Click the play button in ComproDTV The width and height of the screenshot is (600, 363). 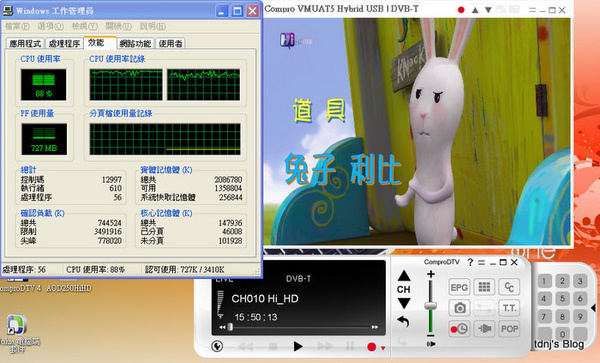point(298,347)
